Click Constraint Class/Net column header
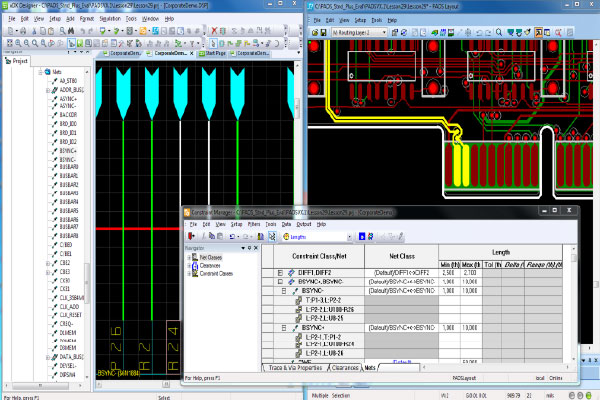Image resolution: width=600 pixels, height=400 pixels. pos(319,256)
